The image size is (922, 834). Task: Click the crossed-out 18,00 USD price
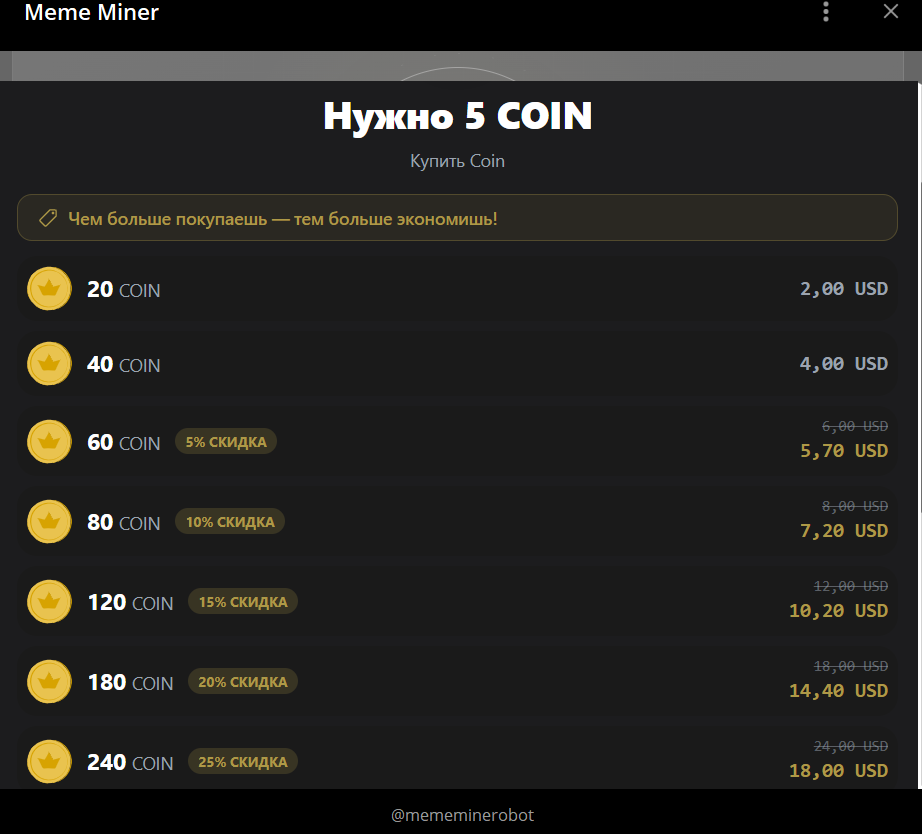pyautogui.click(x=851, y=666)
